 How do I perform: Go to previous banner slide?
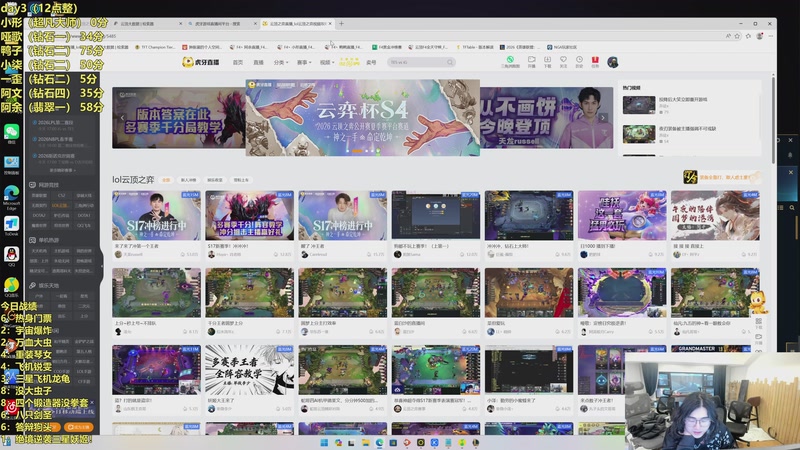pos(122,117)
